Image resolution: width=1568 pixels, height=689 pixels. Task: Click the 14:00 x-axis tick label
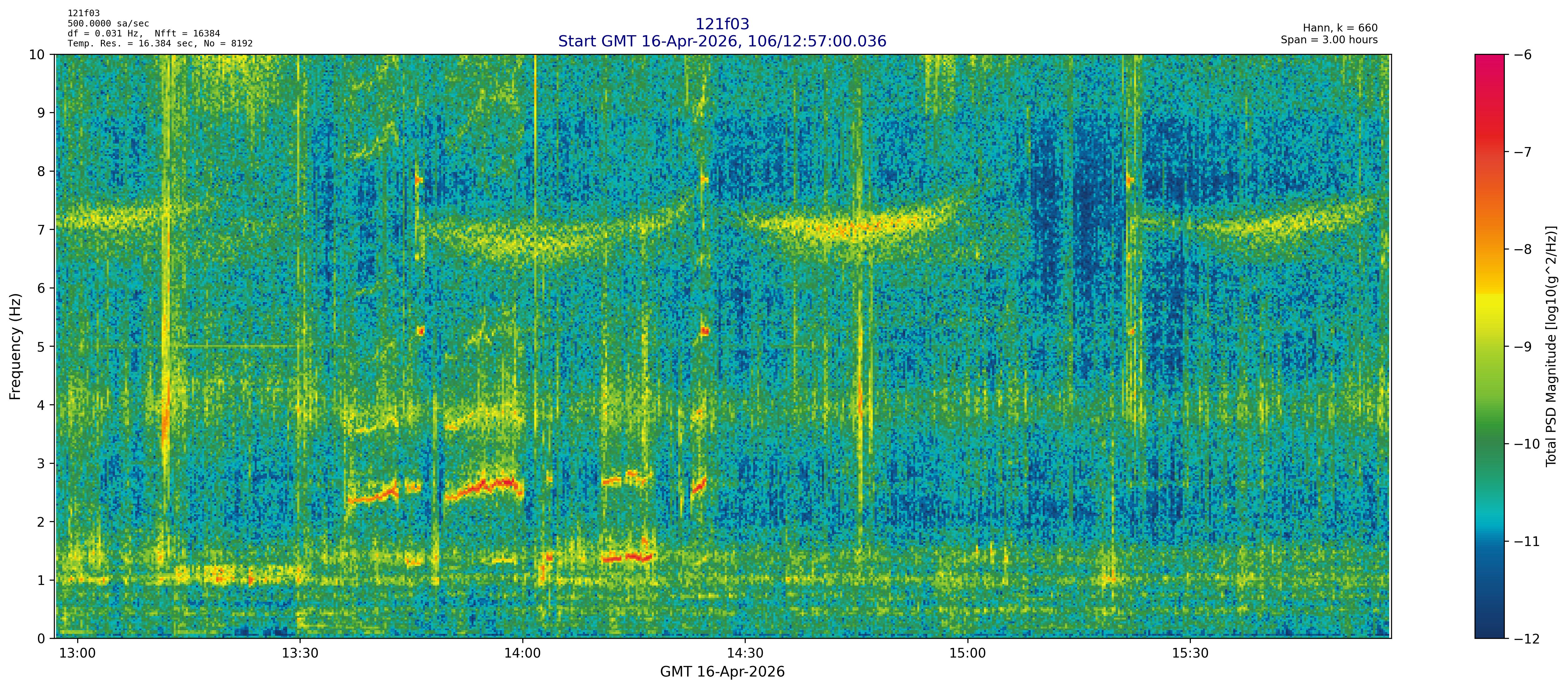coord(522,654)
